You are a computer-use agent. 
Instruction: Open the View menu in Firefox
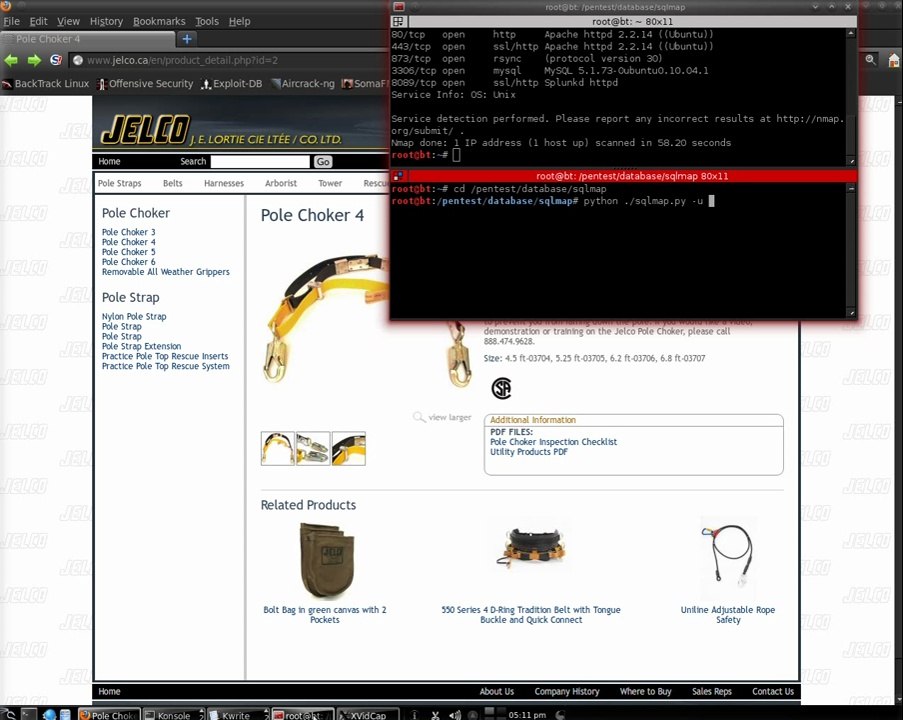[x=68, y=21]
